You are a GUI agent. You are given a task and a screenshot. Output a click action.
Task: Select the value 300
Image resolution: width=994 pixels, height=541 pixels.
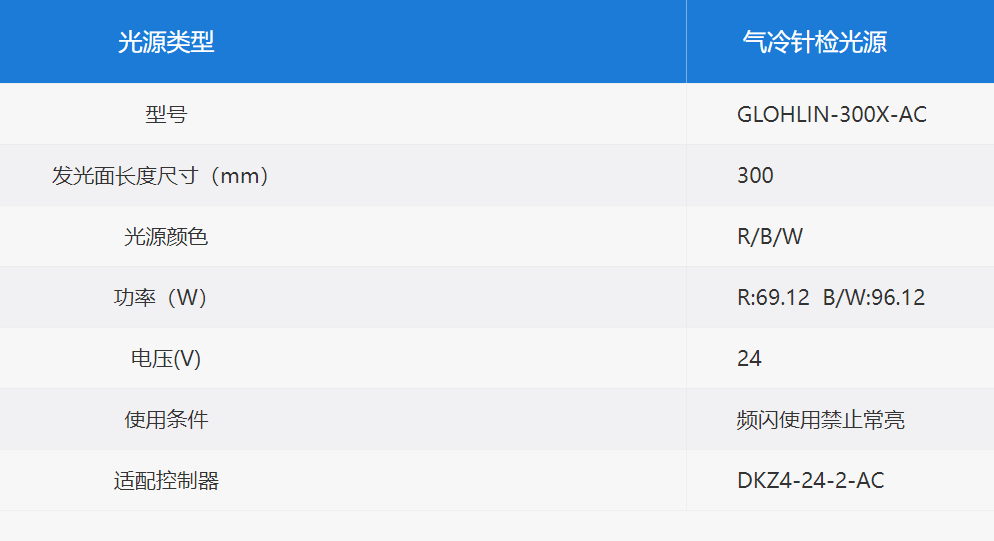click(755, 175)
